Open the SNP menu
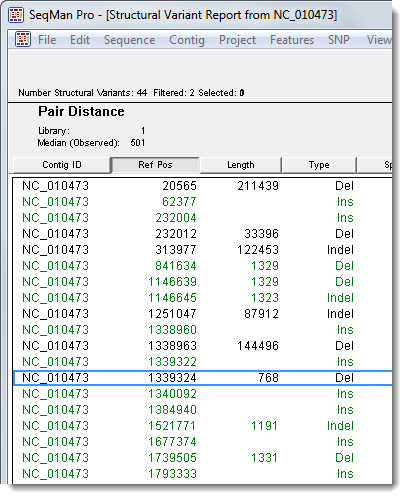 pyautogui.click(x=339, y=40)
